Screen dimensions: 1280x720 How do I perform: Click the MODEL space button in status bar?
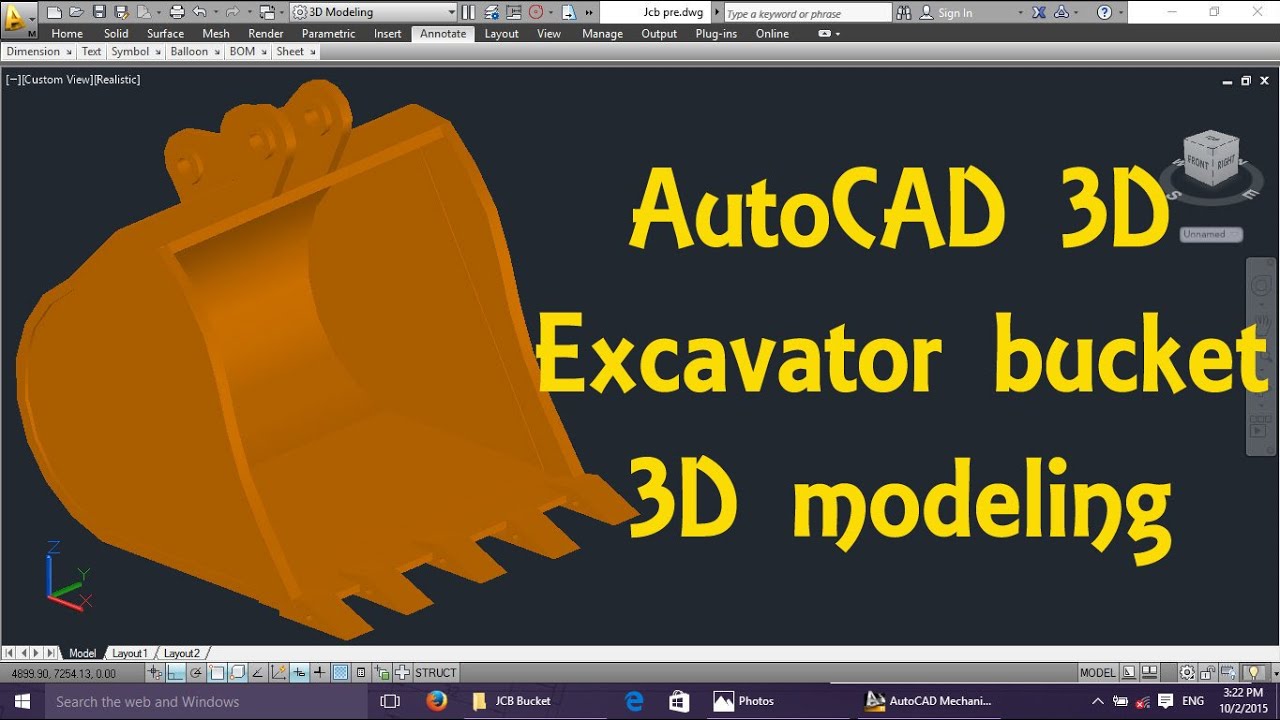coord(1097,673)
